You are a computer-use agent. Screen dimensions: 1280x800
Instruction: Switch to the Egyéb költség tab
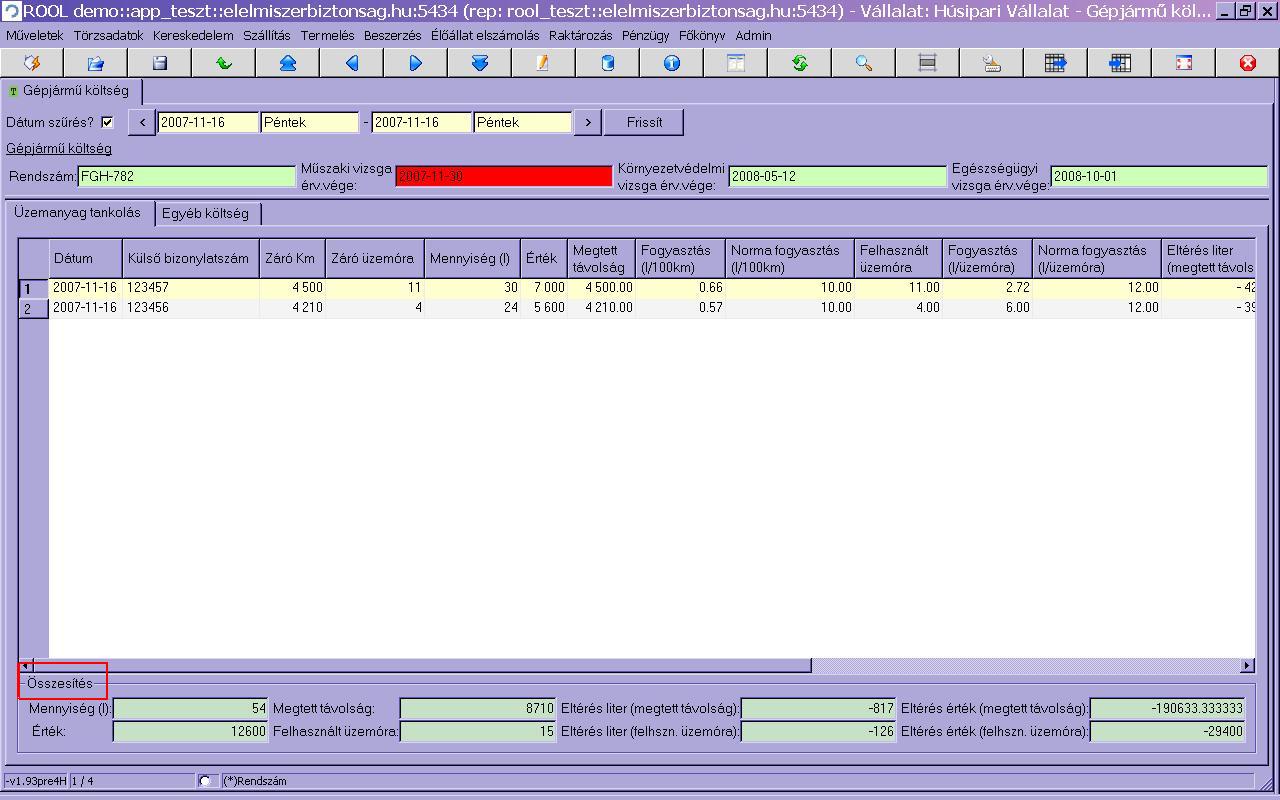205,214
